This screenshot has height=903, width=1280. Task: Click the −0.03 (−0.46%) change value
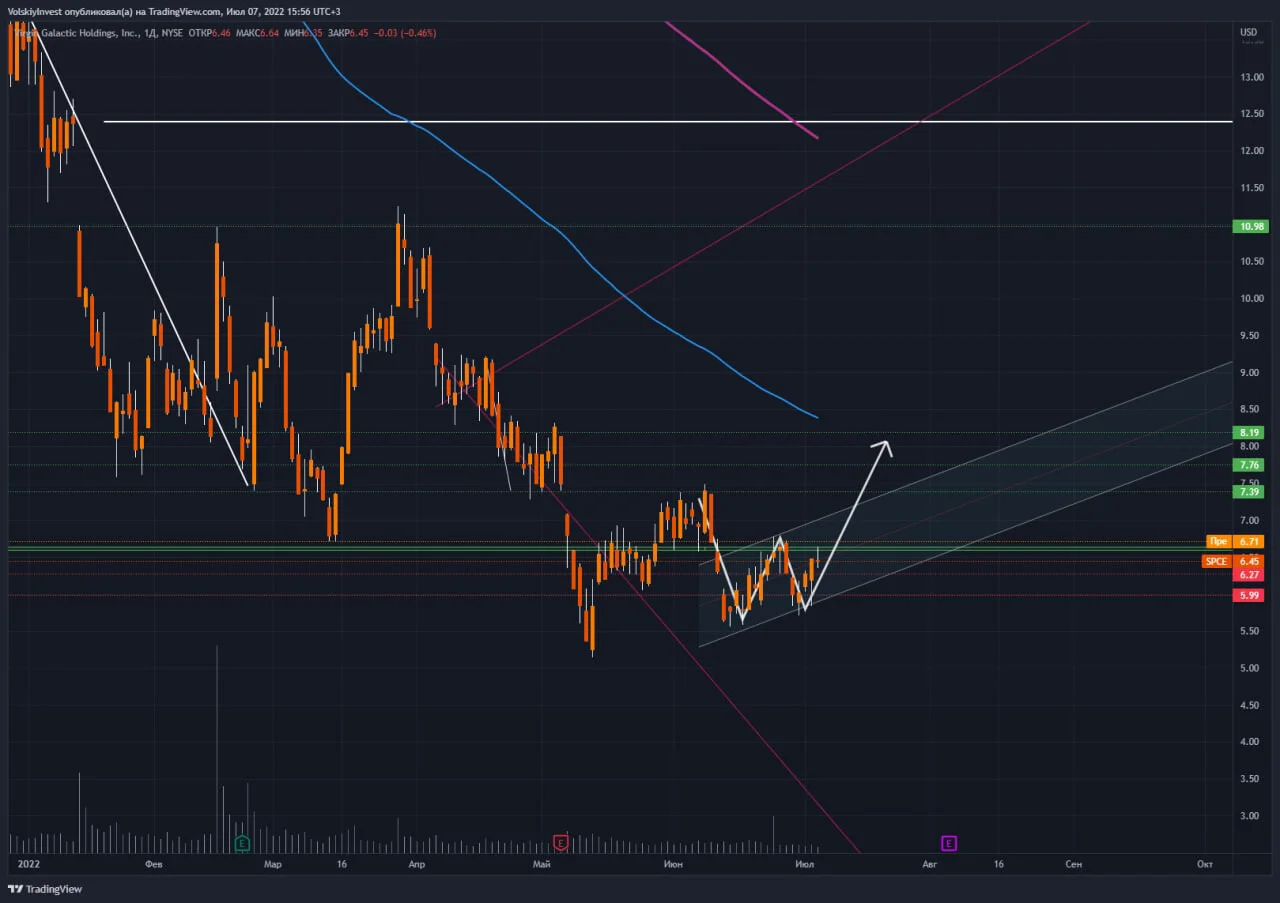(x=405, y=33)
